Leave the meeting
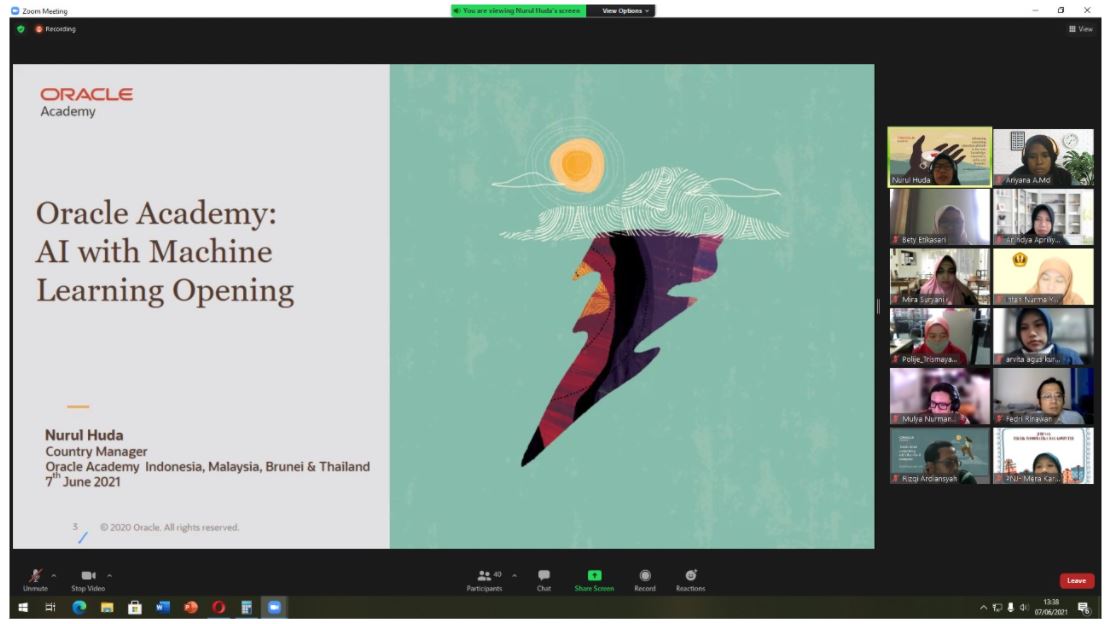This screenshot has width=1109, height=624. coord(1076,580)
